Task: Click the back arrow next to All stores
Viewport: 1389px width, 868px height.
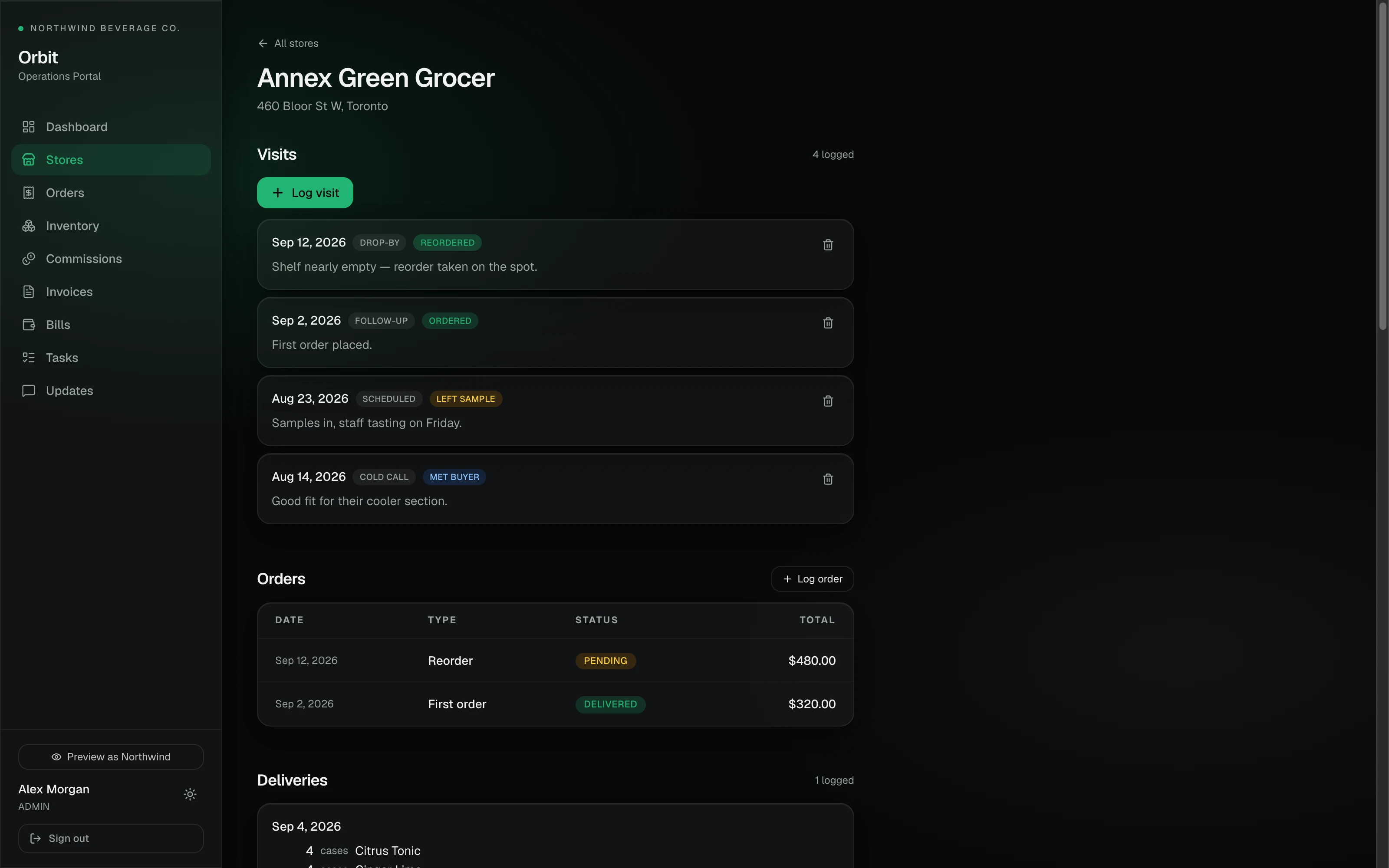Action: click(x=263, y=44)
